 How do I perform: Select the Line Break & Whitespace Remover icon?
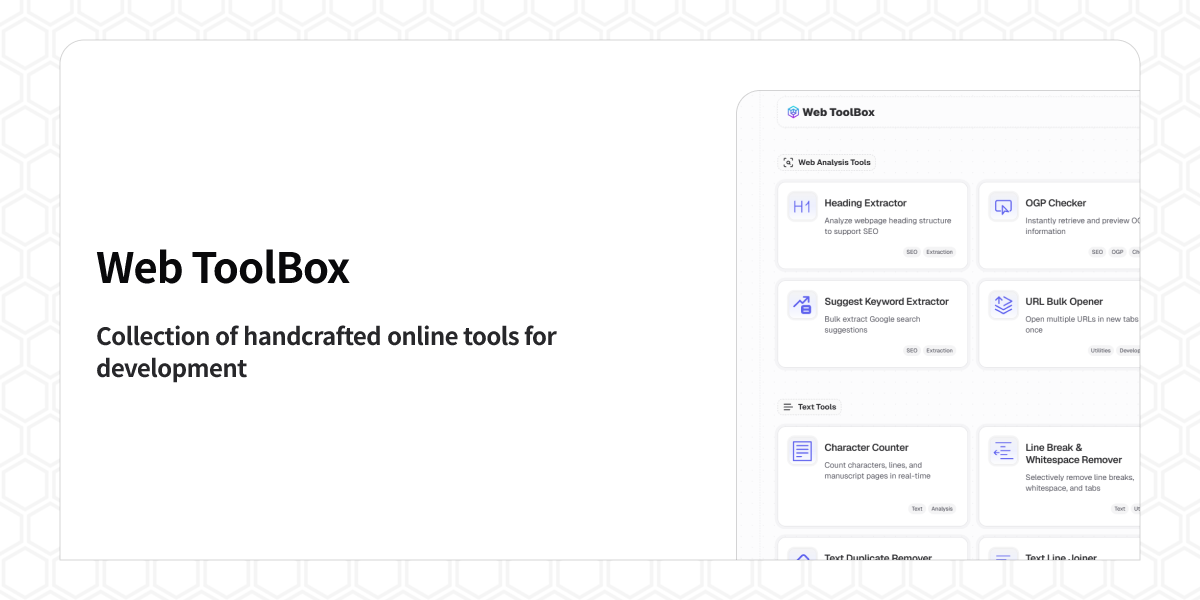(1003, 451)
